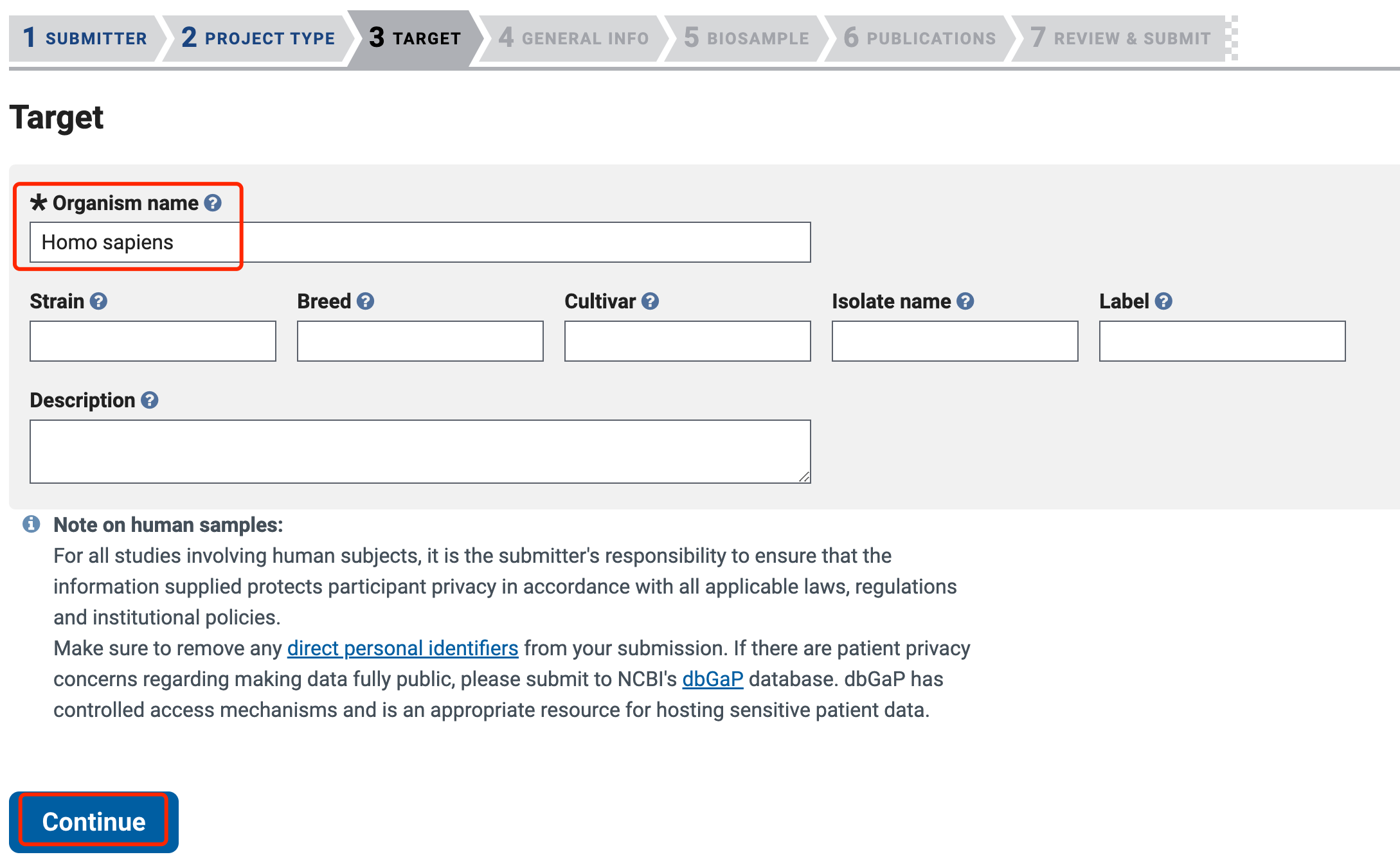Open the dbGaP database link
This screenshot has height=857, width=1400.
pyautogui.click(x=712, y=679)
